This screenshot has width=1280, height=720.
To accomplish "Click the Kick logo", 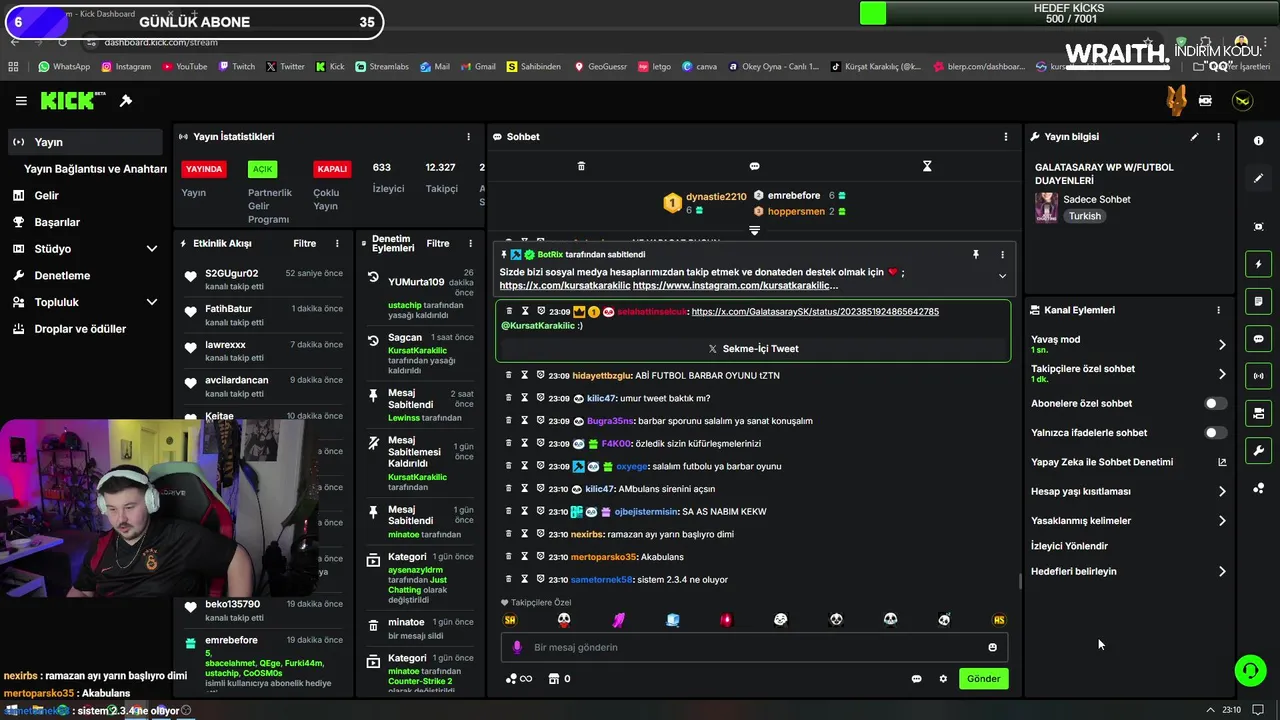I will pyautogui.click(x=73, y=100).
